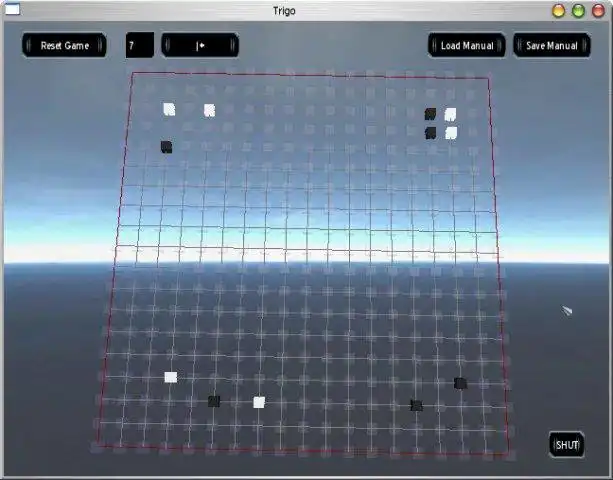The image size is (613, 480).
Task: Select upper black stone in top-right cluster
Action: click(x=430, y=114)
